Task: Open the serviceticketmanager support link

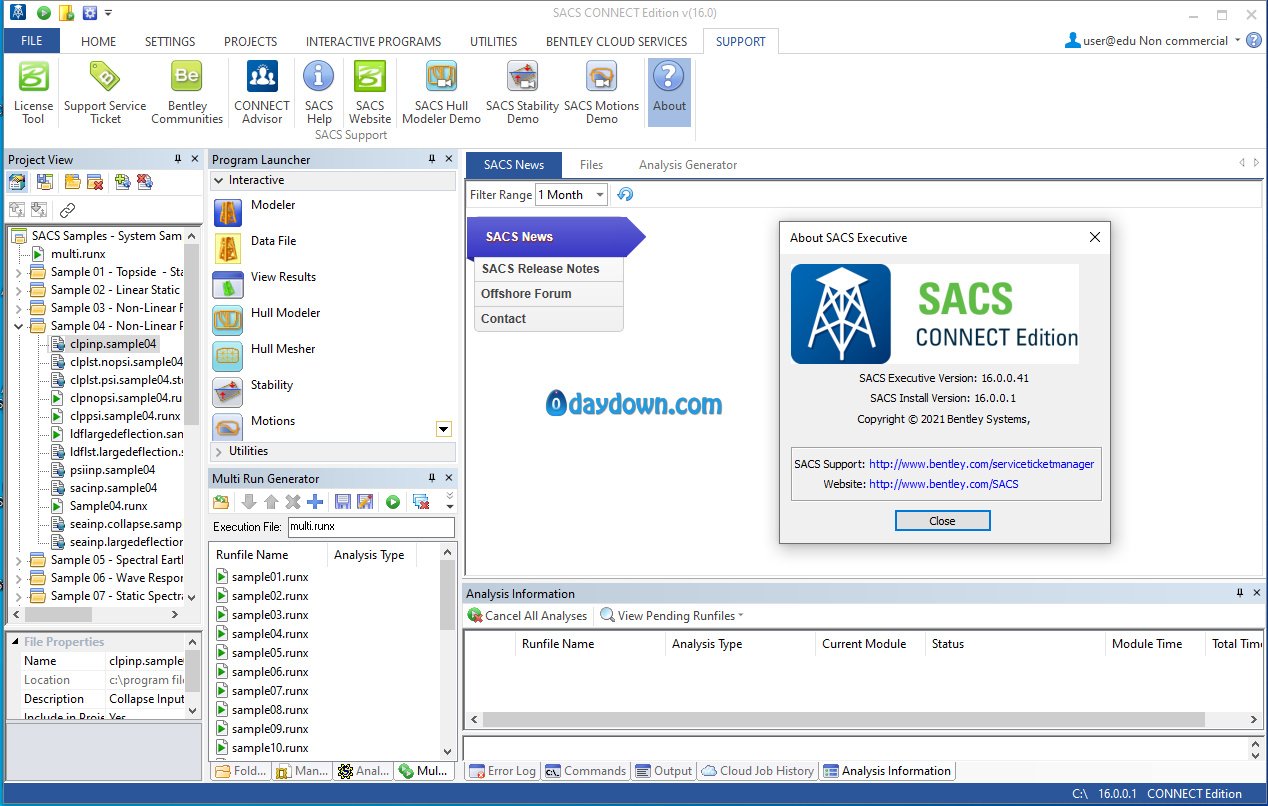Action: (x=981, y=464)
